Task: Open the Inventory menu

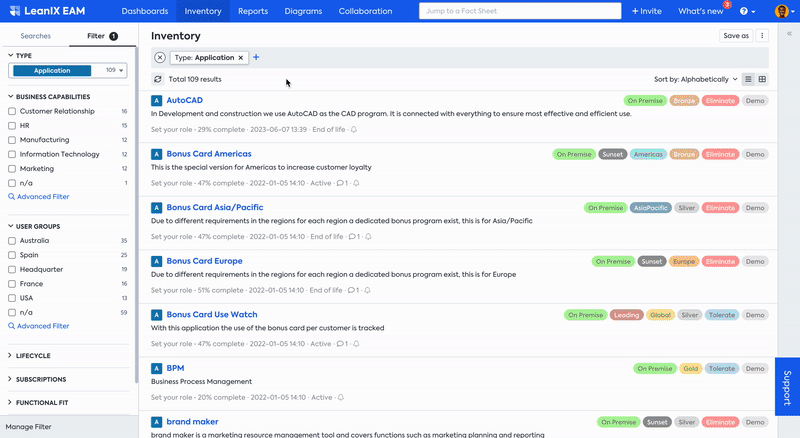Action: (203, 11)
